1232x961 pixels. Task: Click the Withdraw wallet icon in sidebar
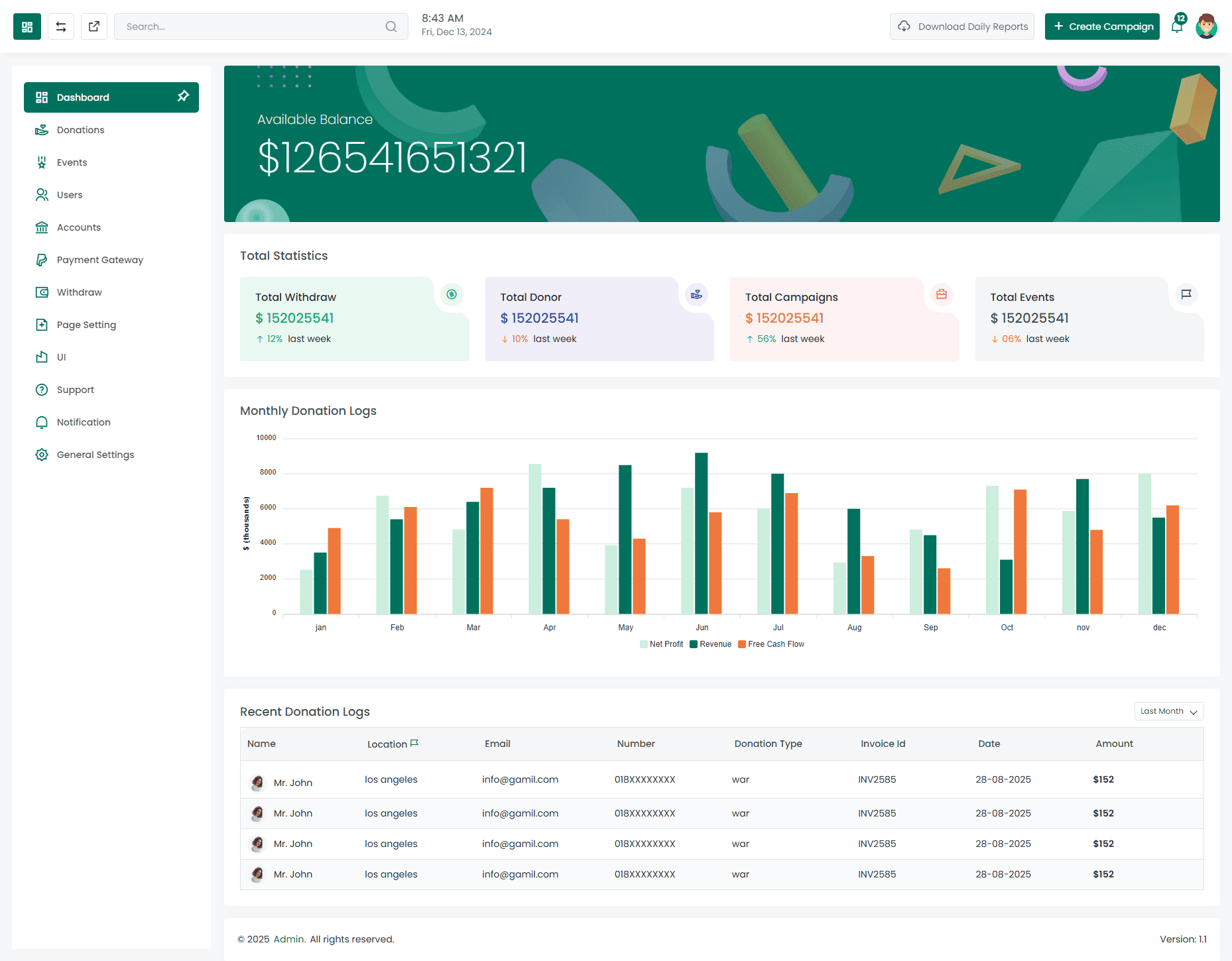click(42, 292)
